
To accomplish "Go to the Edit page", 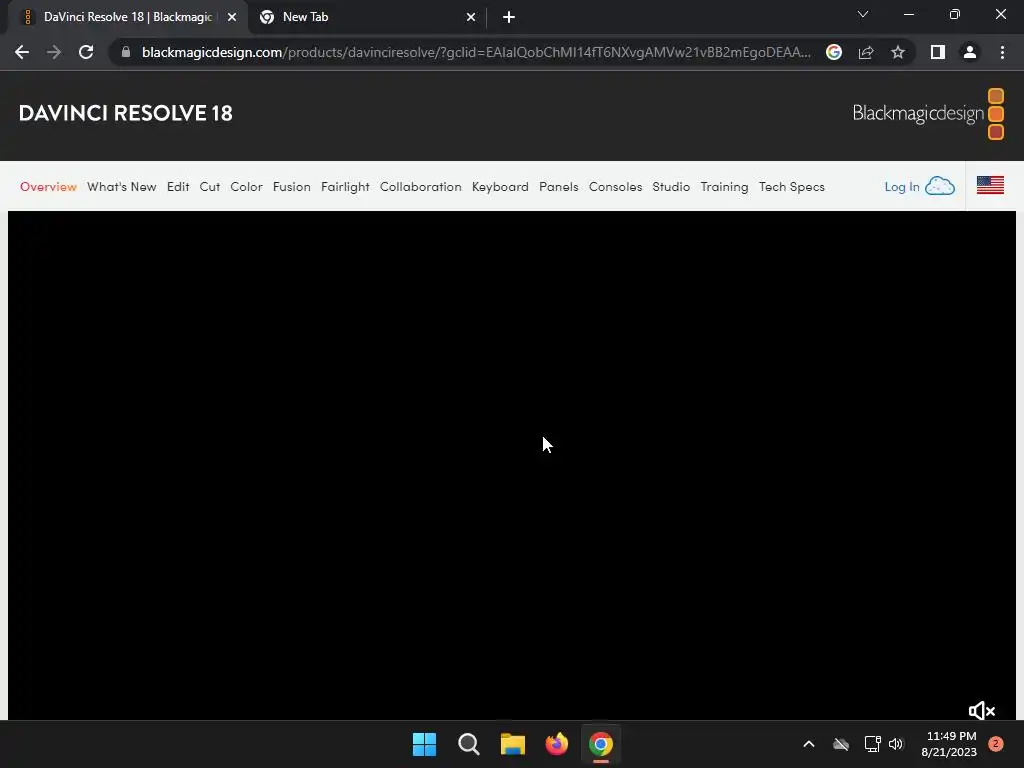I will (178, 187).
